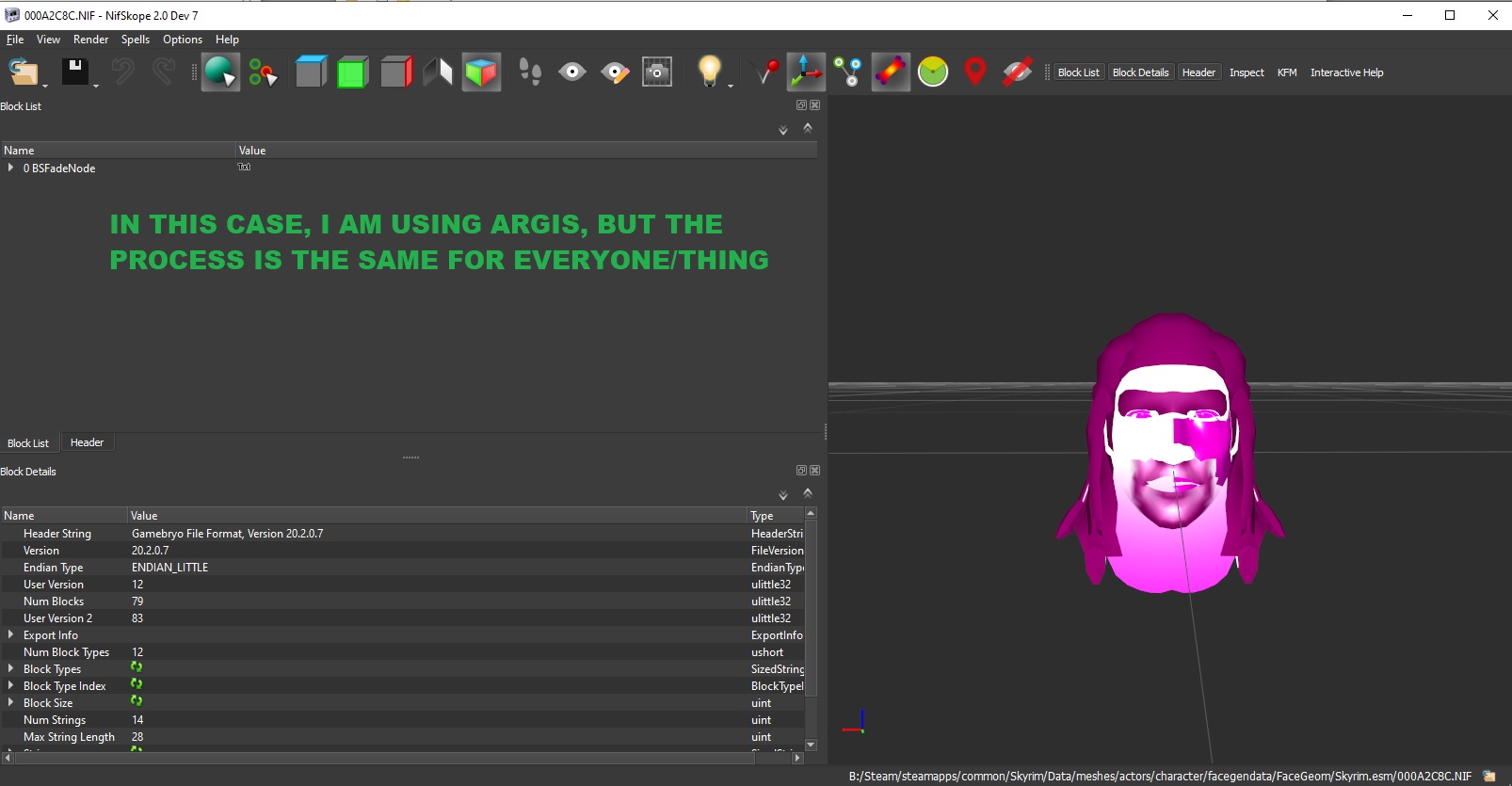Click the red map pin icon
The height and width of the screenshot is (786, 1512).
pos(975,72)
